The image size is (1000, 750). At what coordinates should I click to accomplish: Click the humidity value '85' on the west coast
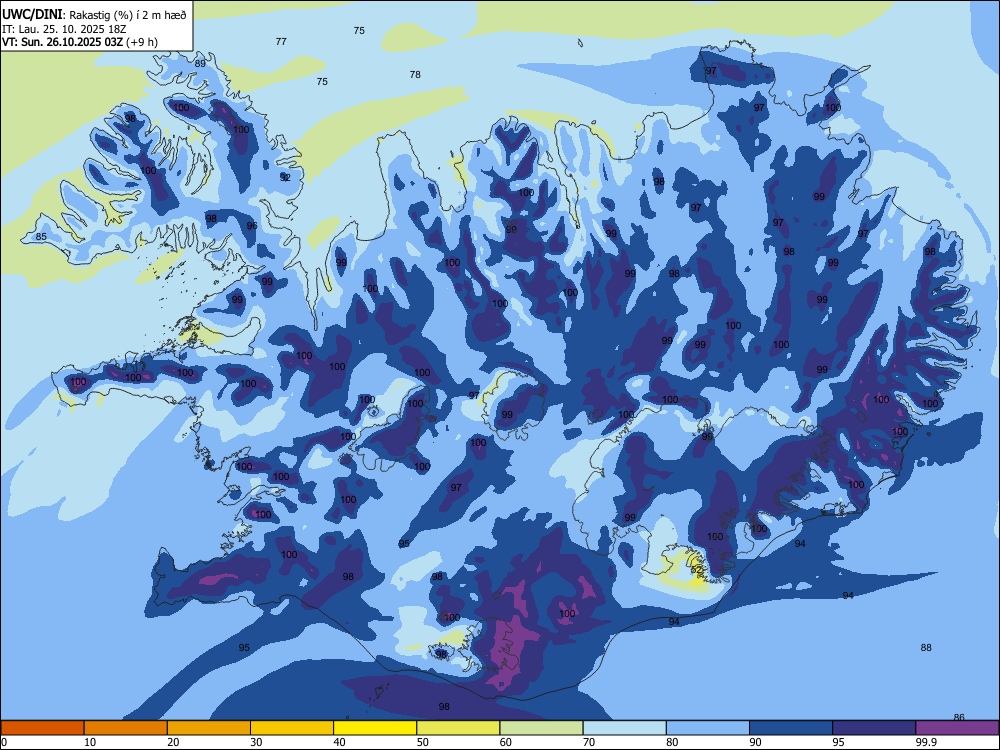pos(41,237)
